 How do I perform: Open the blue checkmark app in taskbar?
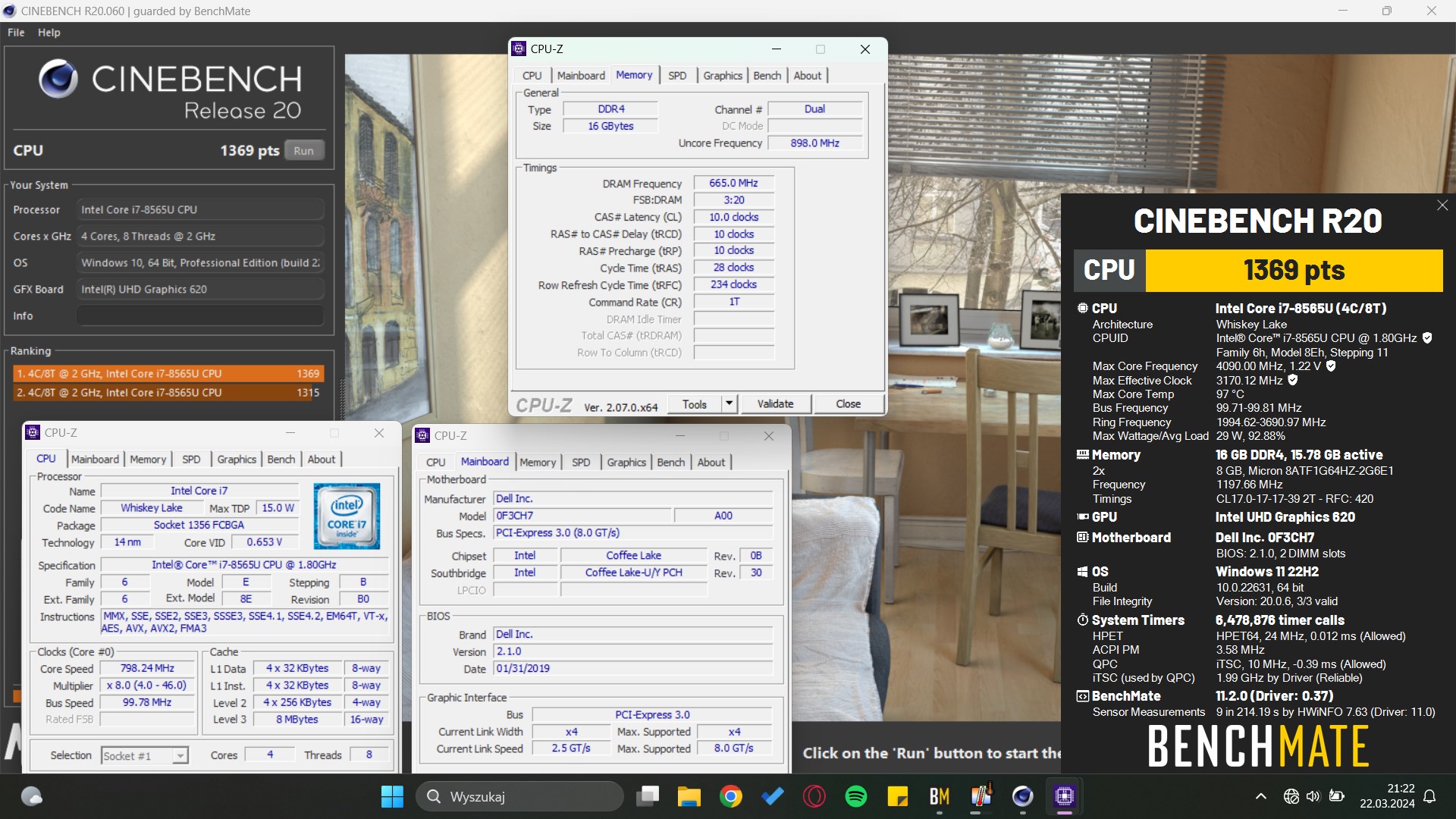773,796
